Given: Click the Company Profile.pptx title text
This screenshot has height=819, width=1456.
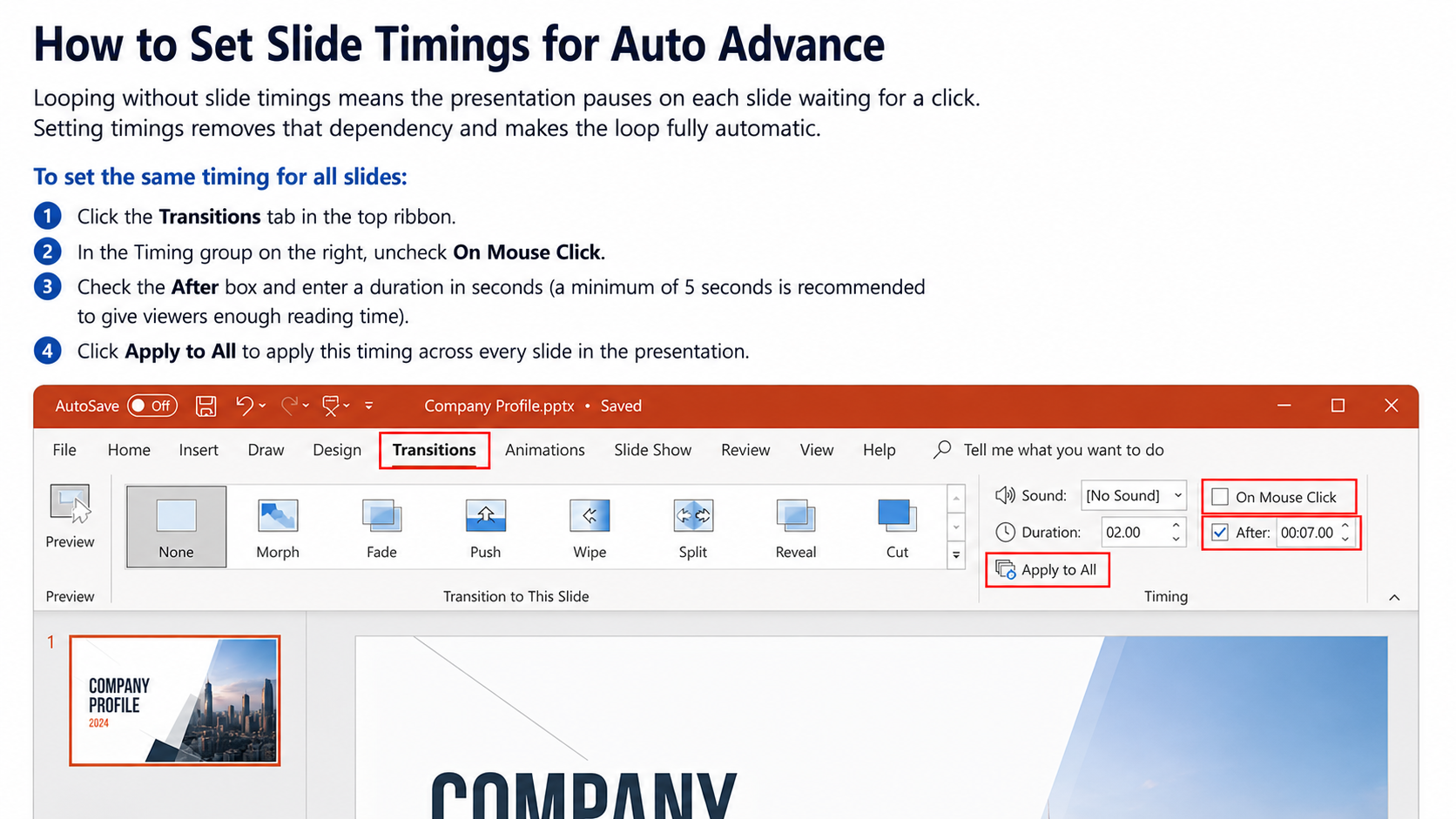Looking at the screenshot, I should coord(499,406).
